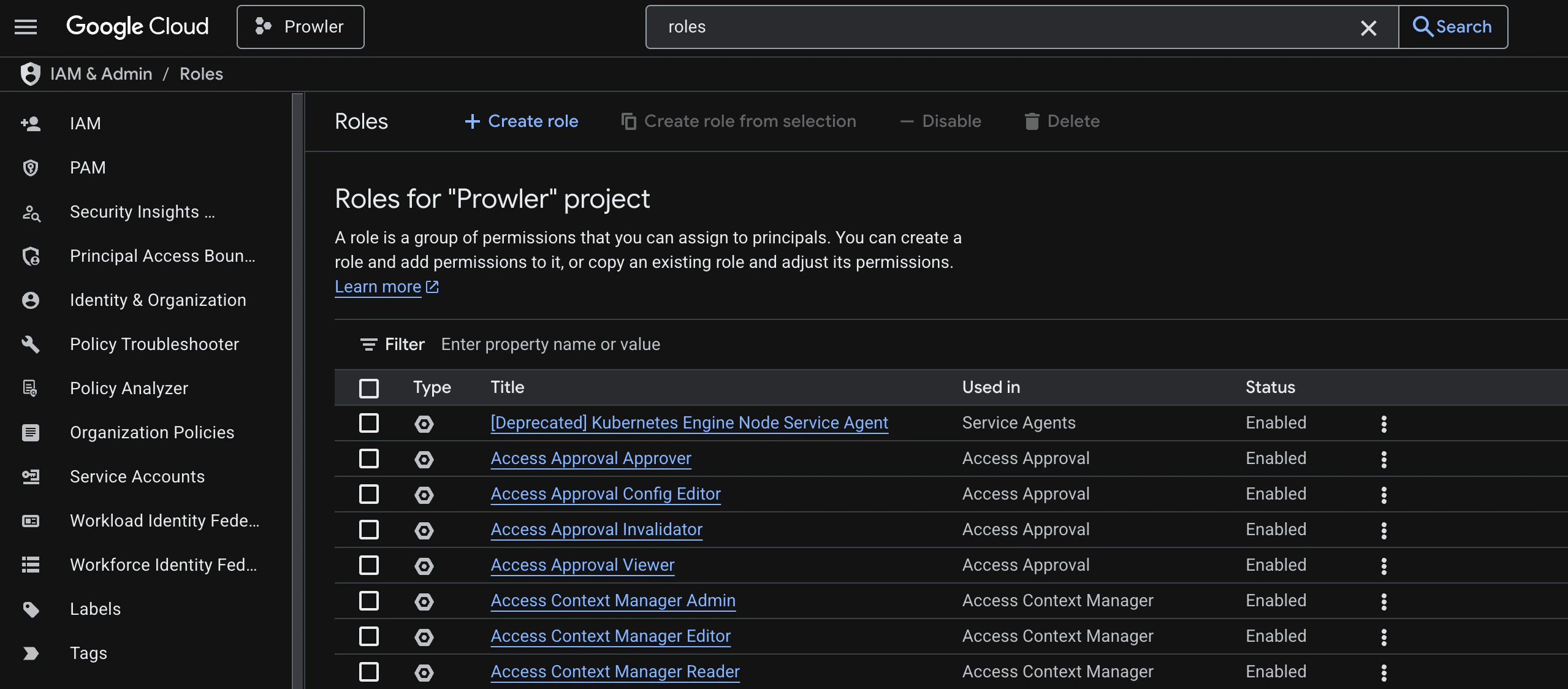The height and width of the screenshot is (689, 1568).
Task: Open Organization Policies from the sidebar
Action: [151, 432]
